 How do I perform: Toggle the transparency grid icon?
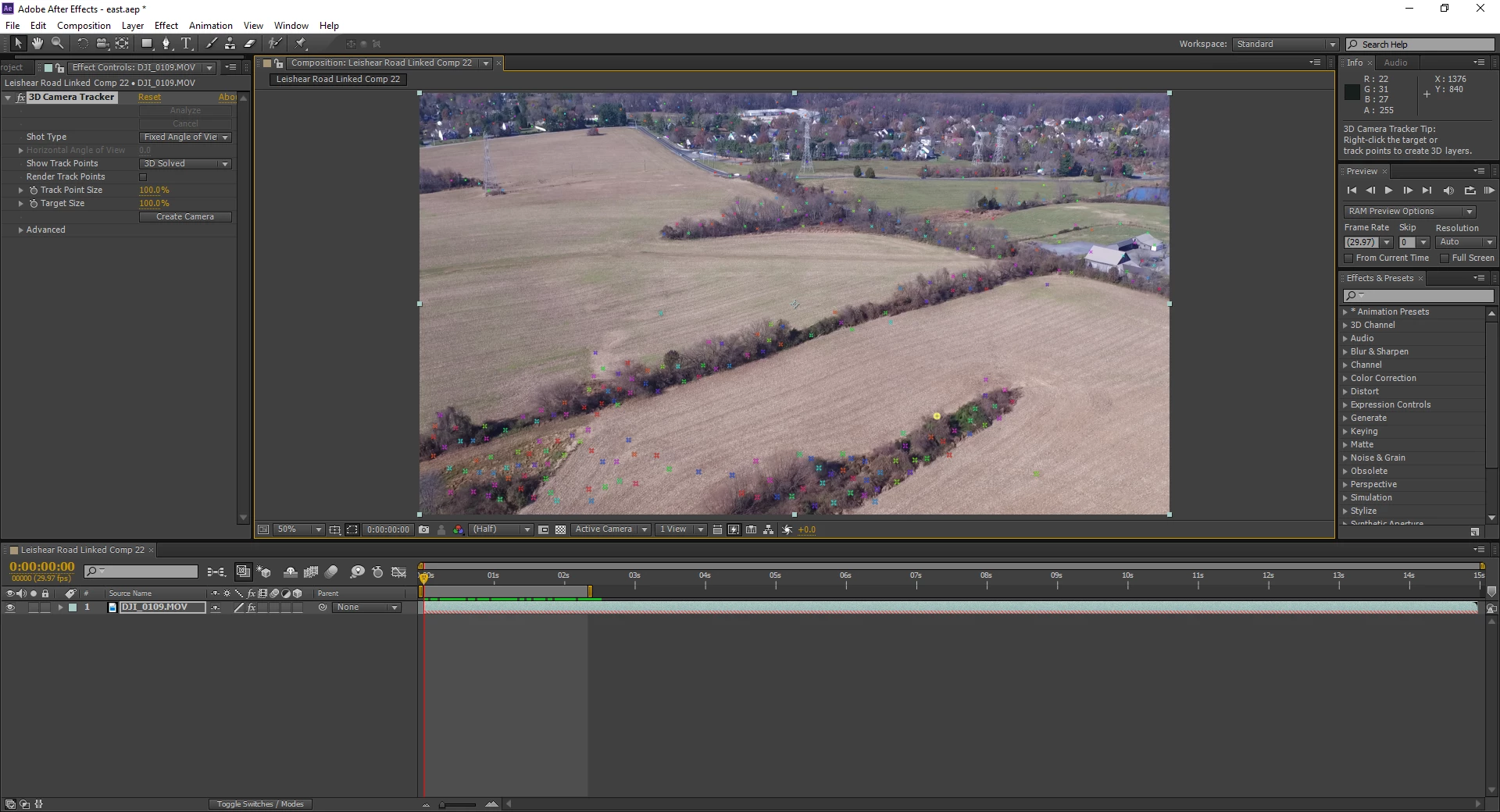click(560, 529)
